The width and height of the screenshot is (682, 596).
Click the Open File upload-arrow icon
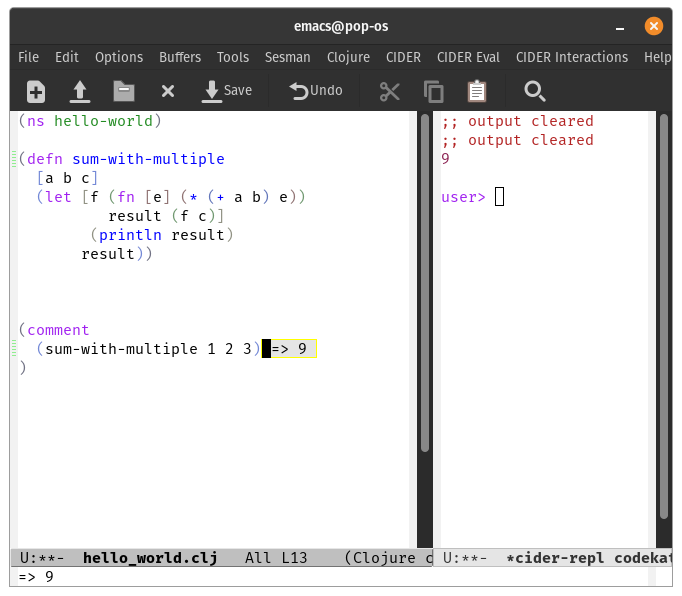click(x=80, y=92)
